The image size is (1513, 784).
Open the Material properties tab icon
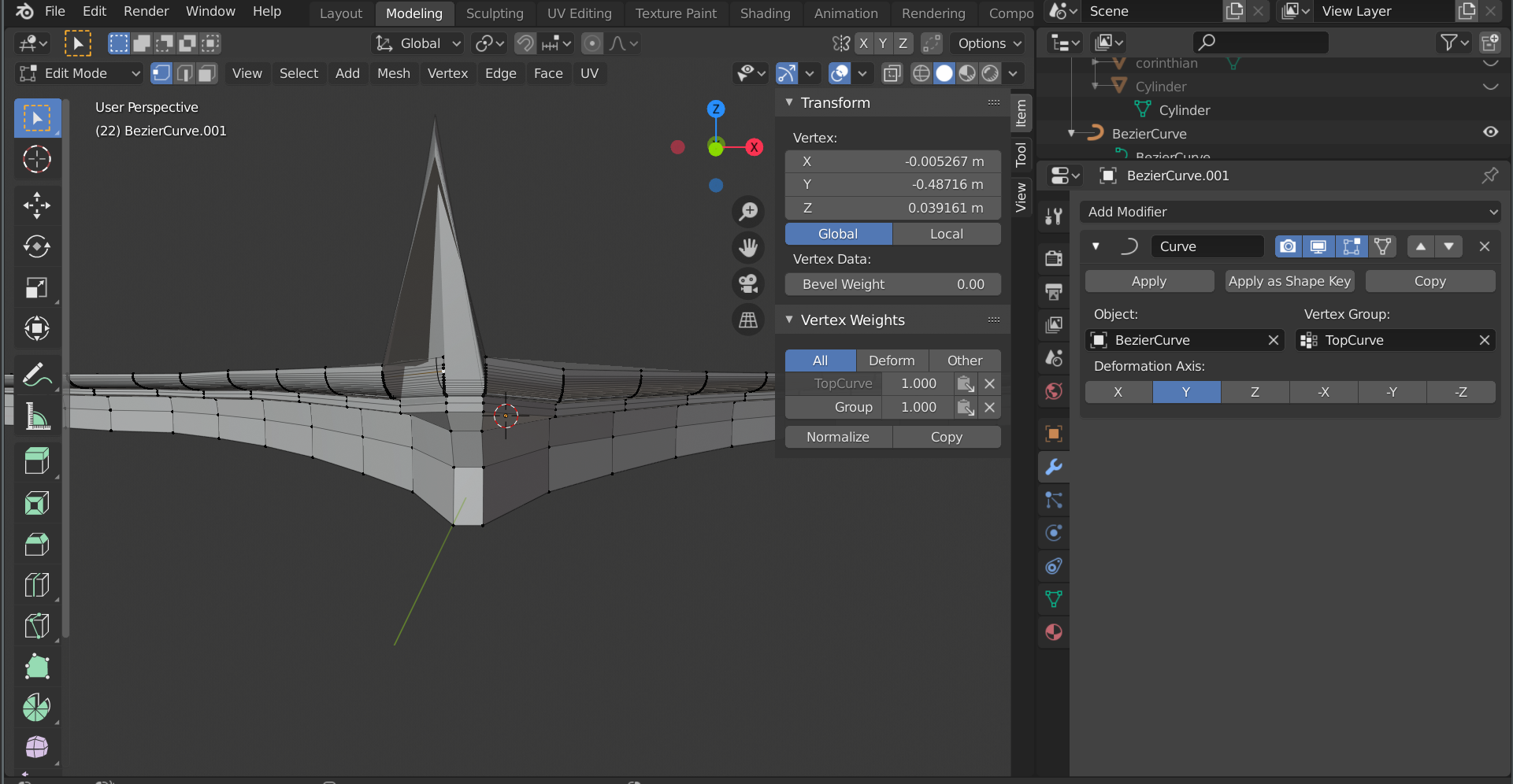coord(1054,632)
